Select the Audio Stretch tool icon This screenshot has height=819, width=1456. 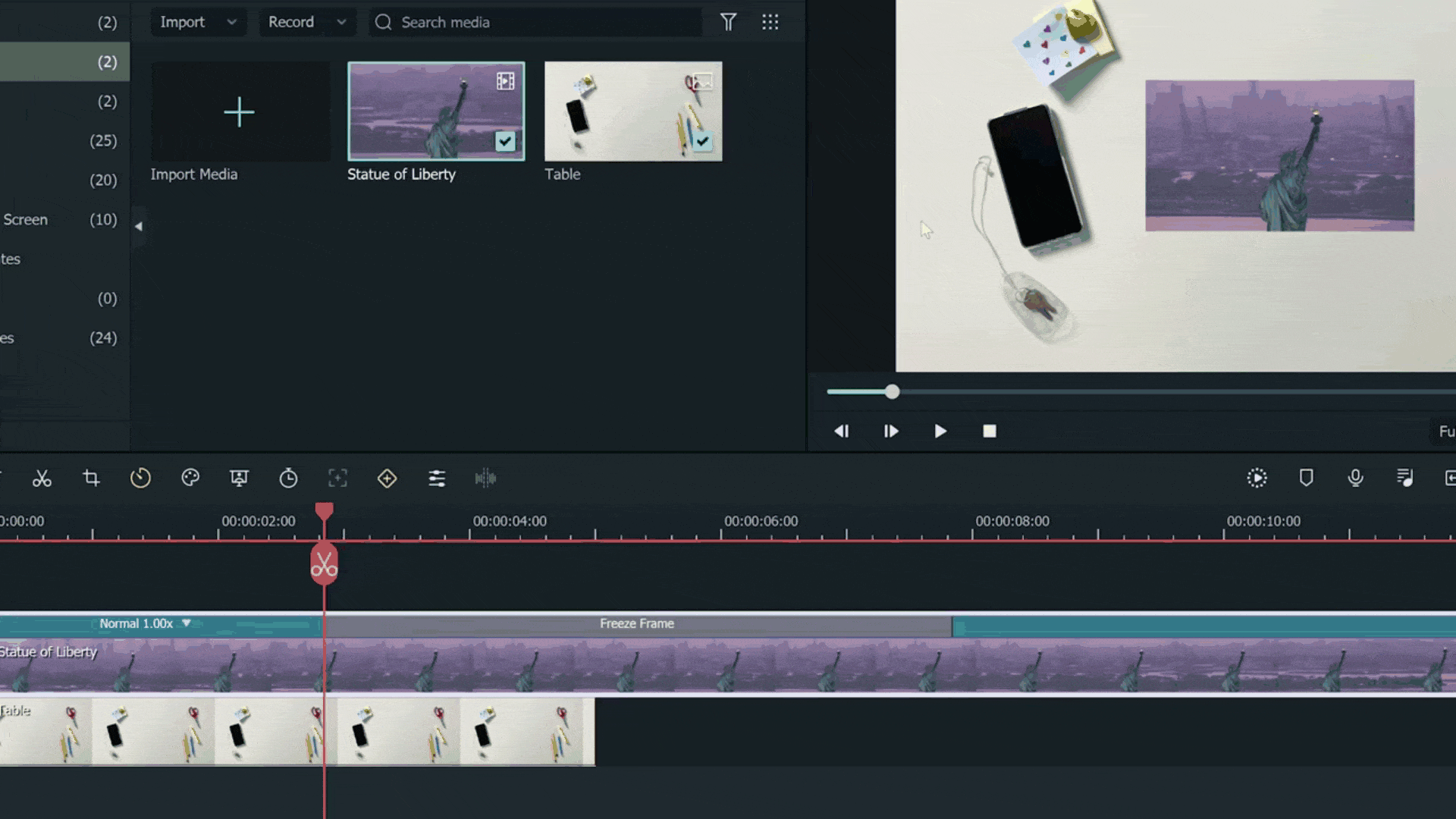click(485, 478)
